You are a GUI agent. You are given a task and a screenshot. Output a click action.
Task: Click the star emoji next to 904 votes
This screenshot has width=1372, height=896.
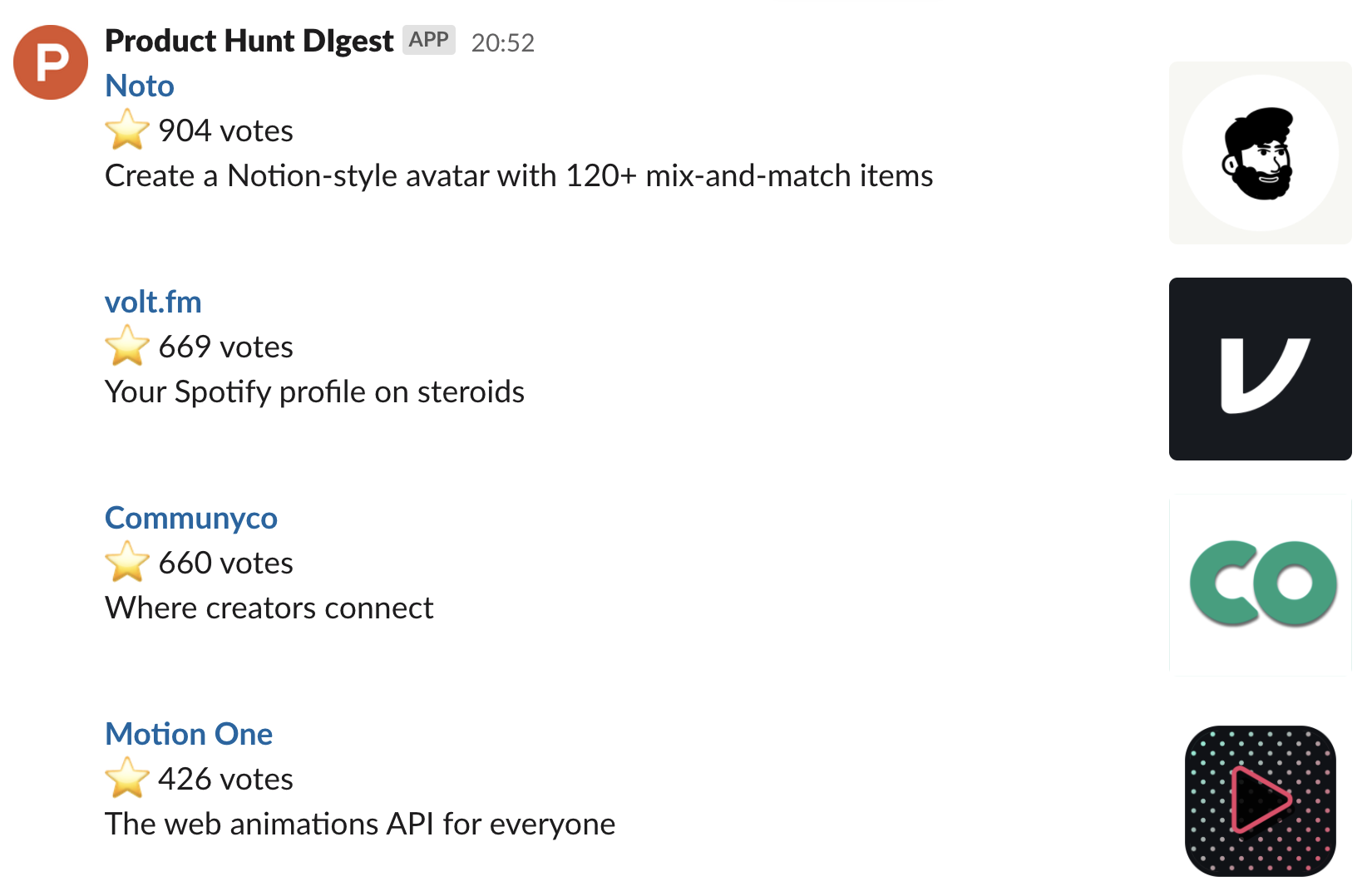(126, 129)
